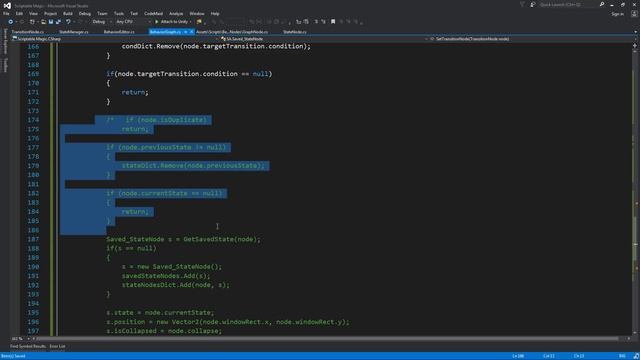This screenshot has height=360, width=640.
Task: Click the code 'return;' on line 171
Action: (135, 92)
